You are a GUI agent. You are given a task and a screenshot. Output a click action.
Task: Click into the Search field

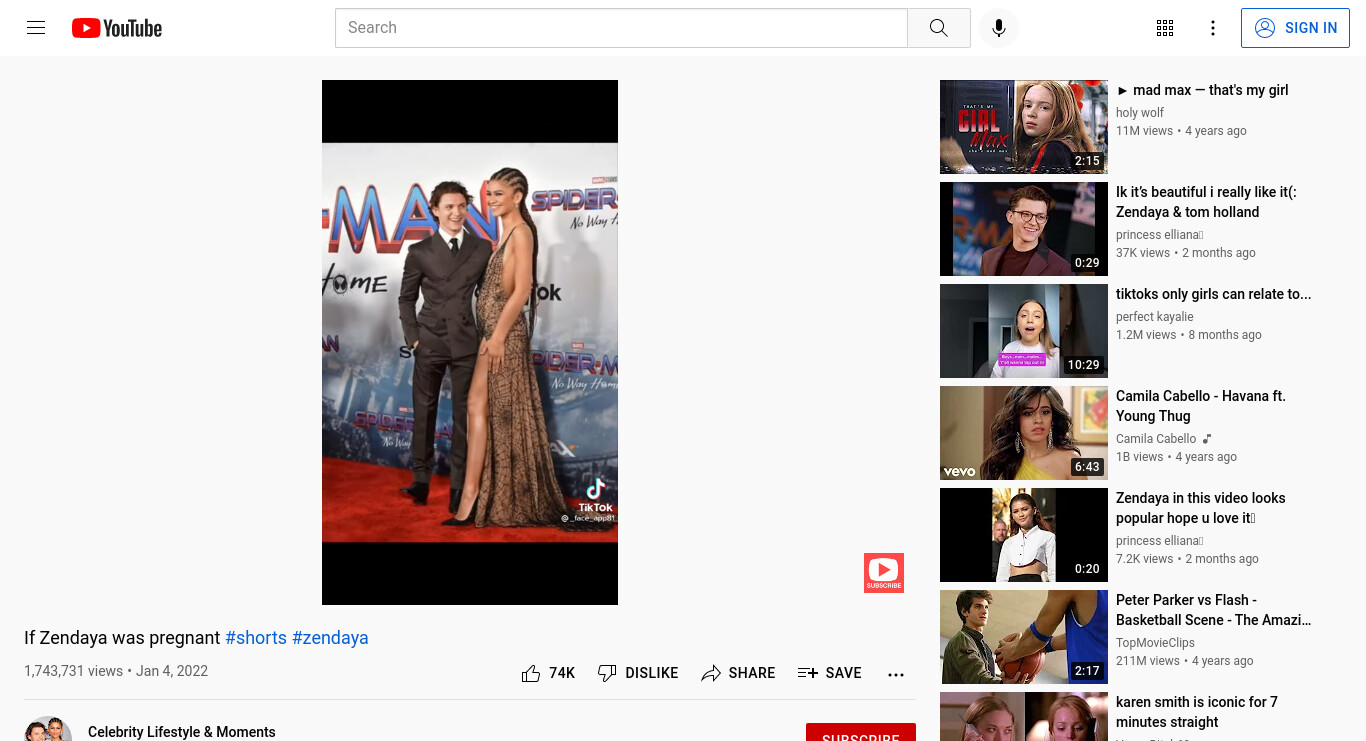621,28
